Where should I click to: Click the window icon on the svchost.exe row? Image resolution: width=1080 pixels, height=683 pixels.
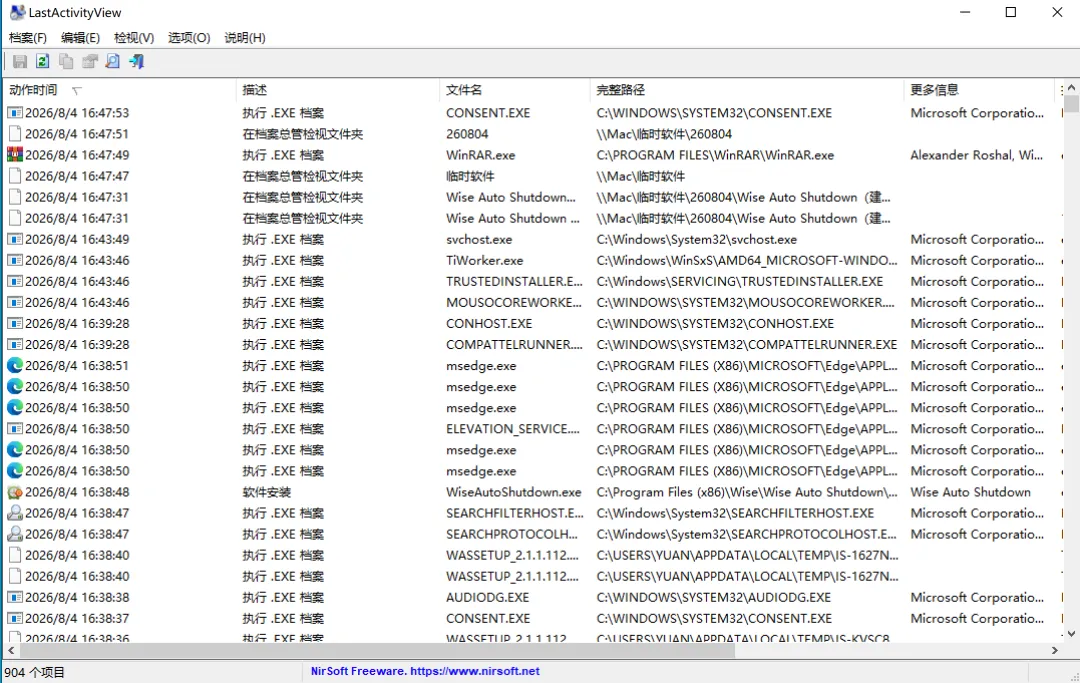[x=14, y=240]
